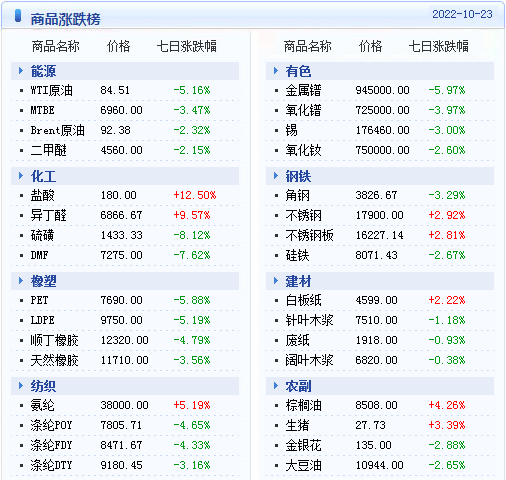Open 白板纸 commodity name
506x480 pixels.
click(303, 300)
